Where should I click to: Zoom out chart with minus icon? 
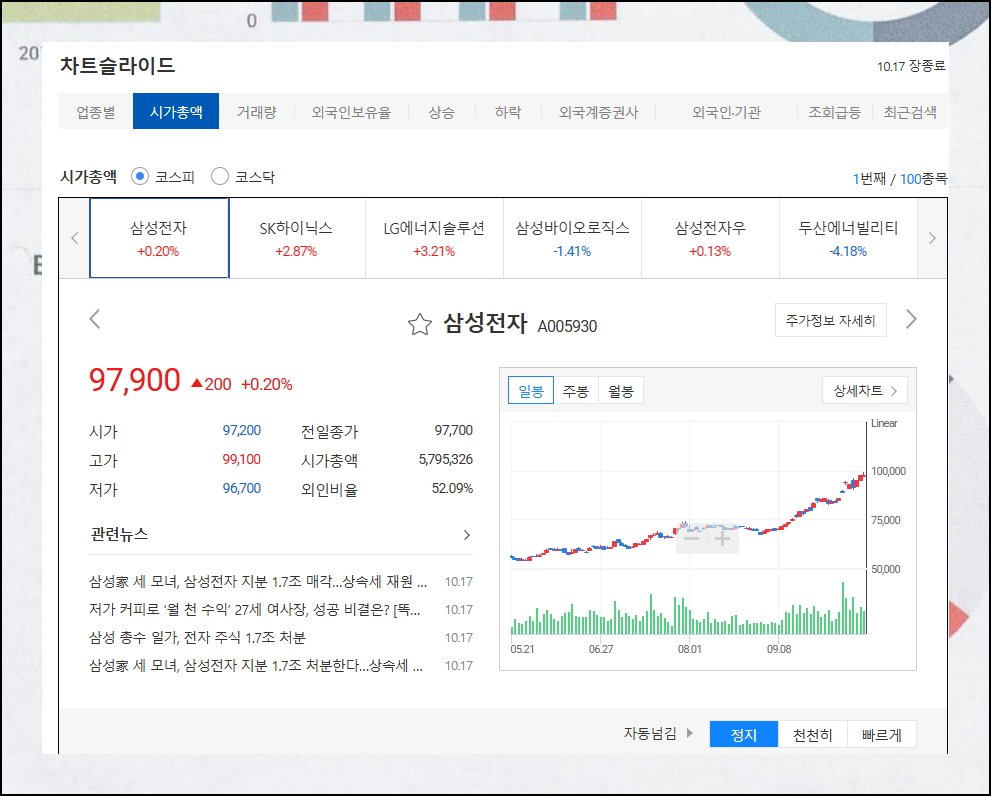[x=691, y=539]
